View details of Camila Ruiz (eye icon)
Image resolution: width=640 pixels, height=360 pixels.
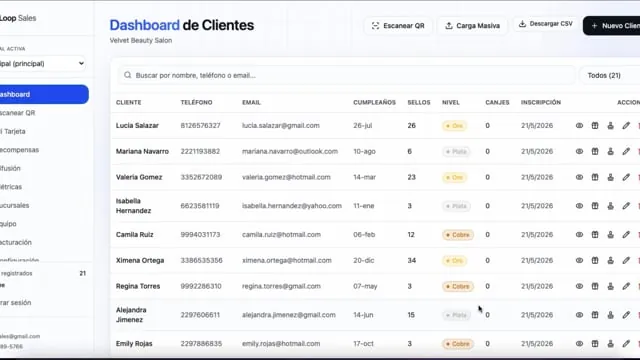point(579,235)
